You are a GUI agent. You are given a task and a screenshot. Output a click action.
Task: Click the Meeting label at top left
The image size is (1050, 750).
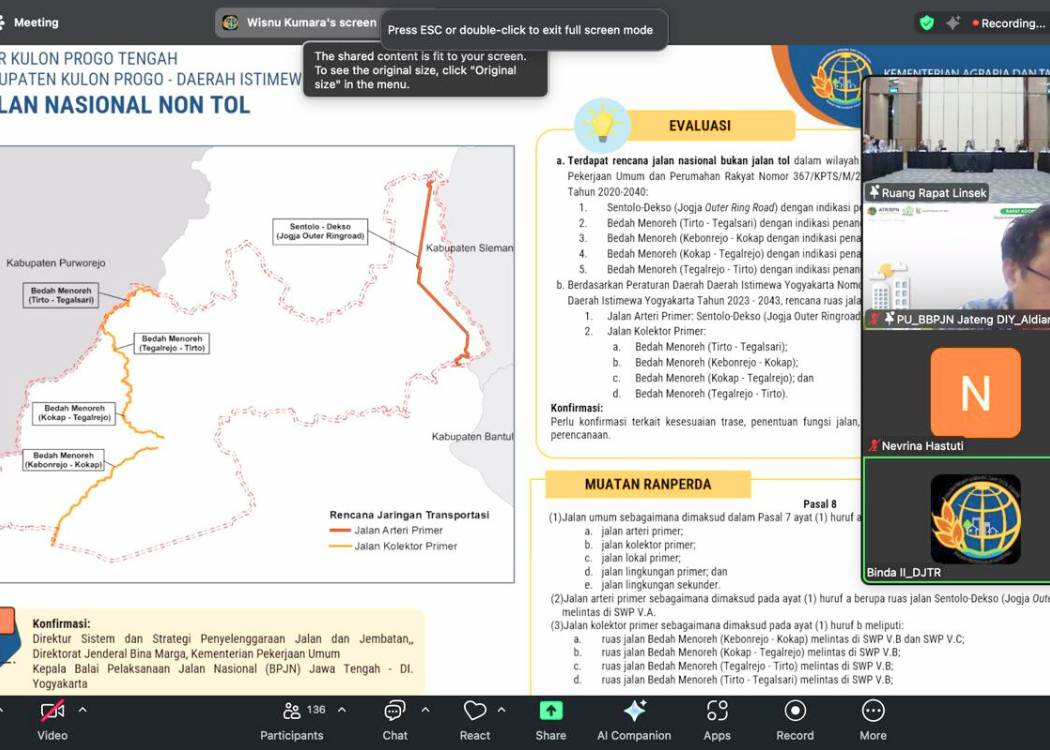point(36,22)
